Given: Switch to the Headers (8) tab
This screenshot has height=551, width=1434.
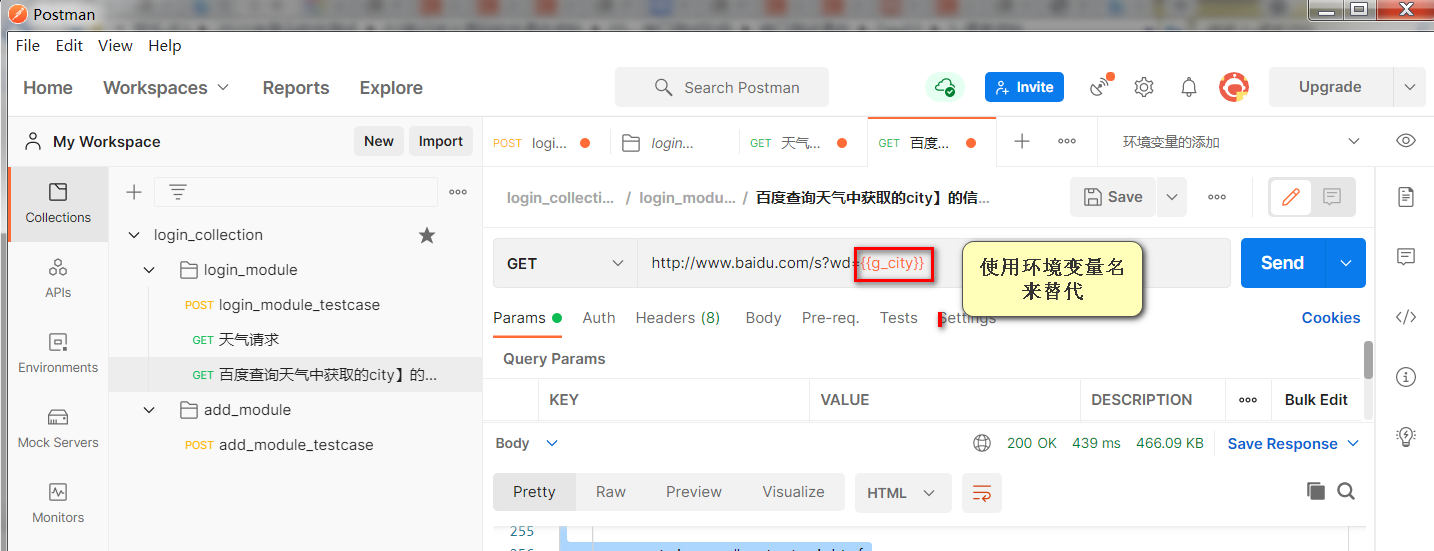Looking at the screenshot, I should 678,318.
